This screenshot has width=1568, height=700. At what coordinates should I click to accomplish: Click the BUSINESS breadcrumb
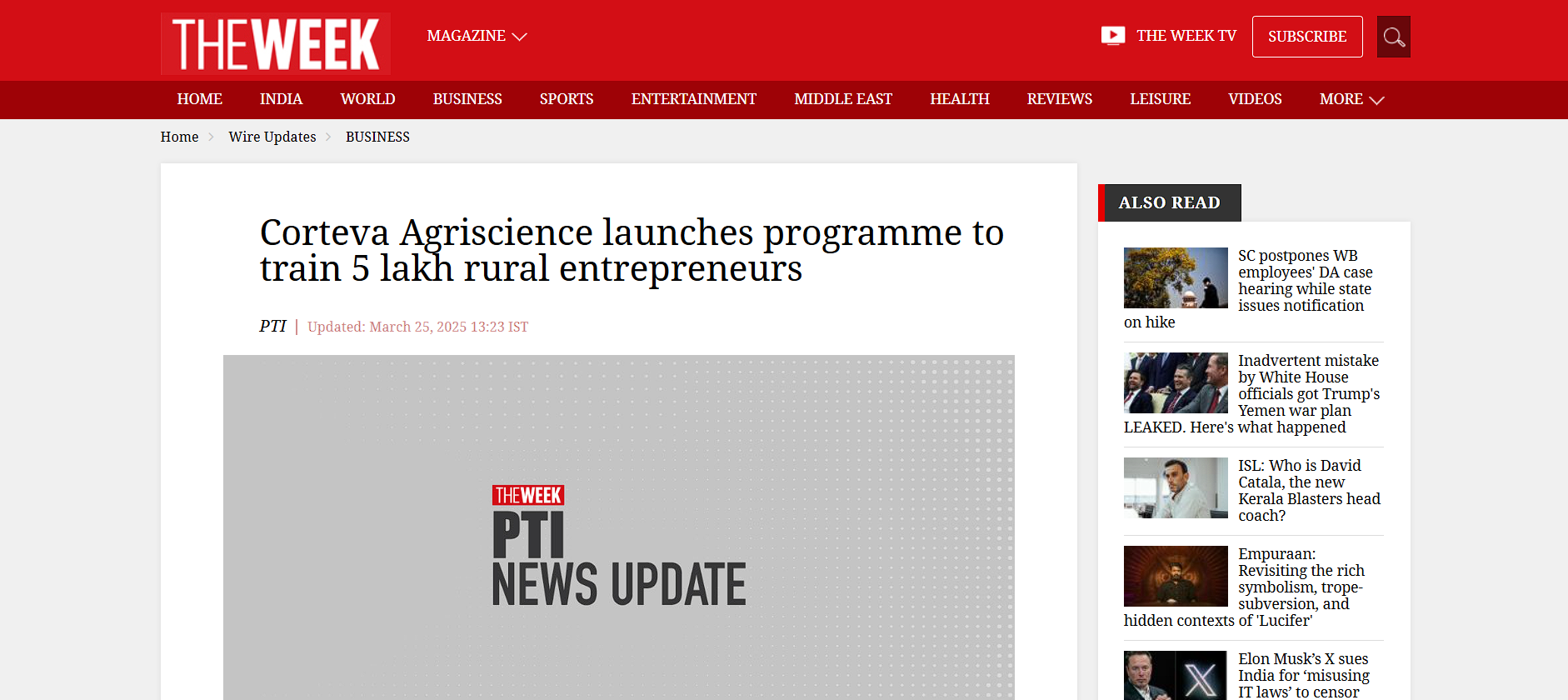[377, 137]
